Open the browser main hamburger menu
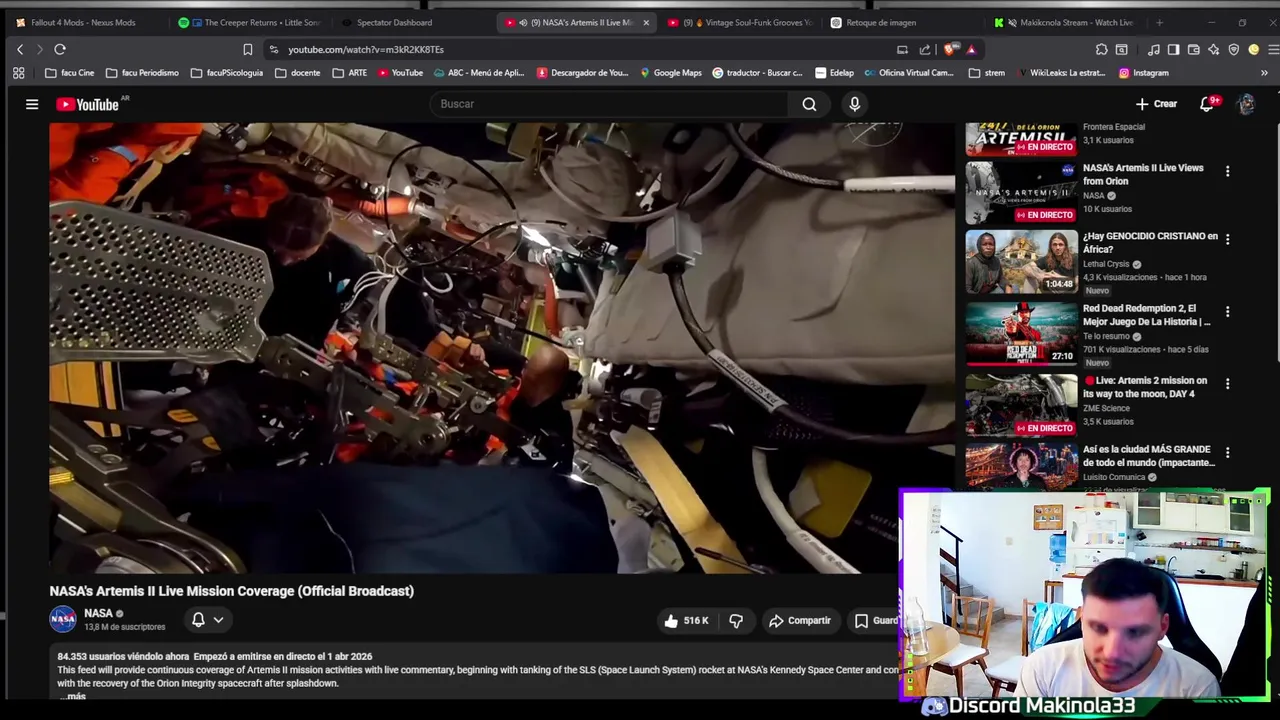The height and width of the screenshot is (720, 1280). [1272, 49]
